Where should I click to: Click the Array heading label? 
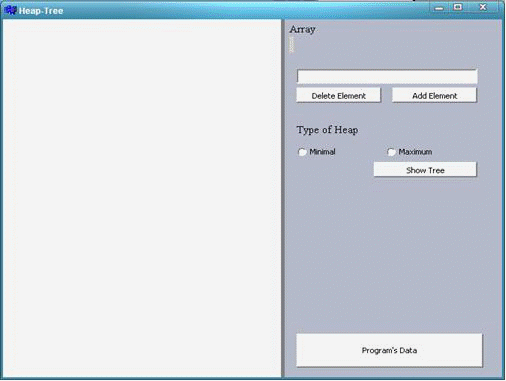click(x=302, y=29)
